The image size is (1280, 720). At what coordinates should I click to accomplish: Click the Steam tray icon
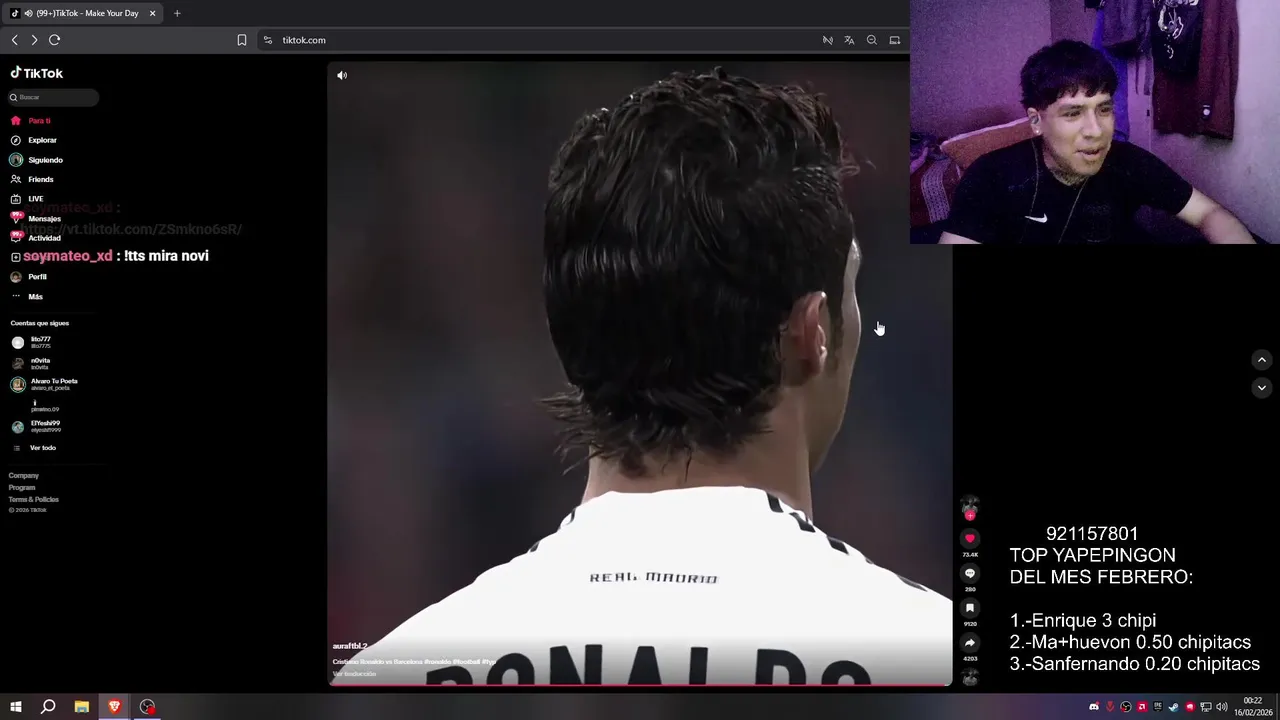coord(1174,707)
